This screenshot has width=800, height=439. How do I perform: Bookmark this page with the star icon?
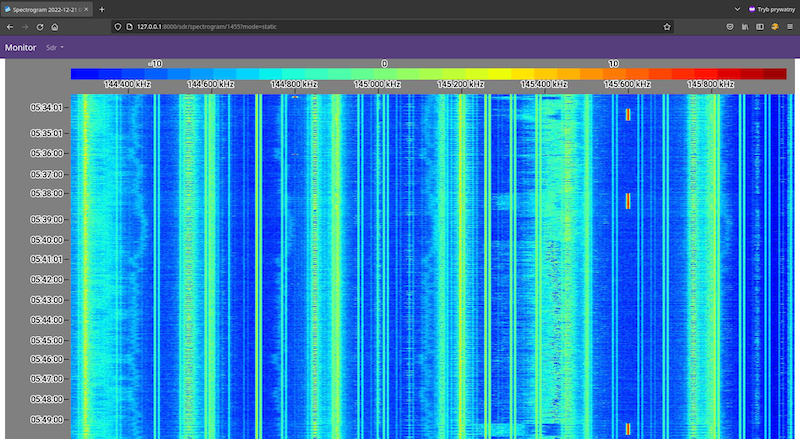tap(667, 27)
